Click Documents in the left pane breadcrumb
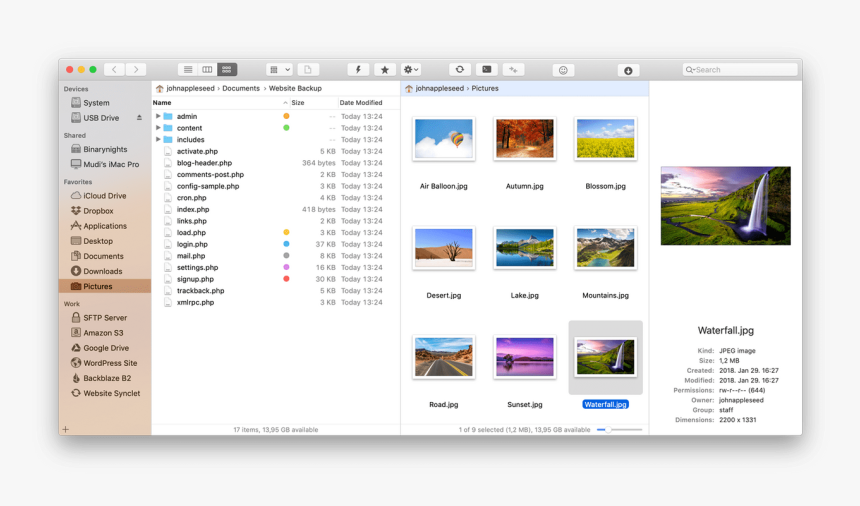Viewport: 860px width, 506px height. point(241,89)
